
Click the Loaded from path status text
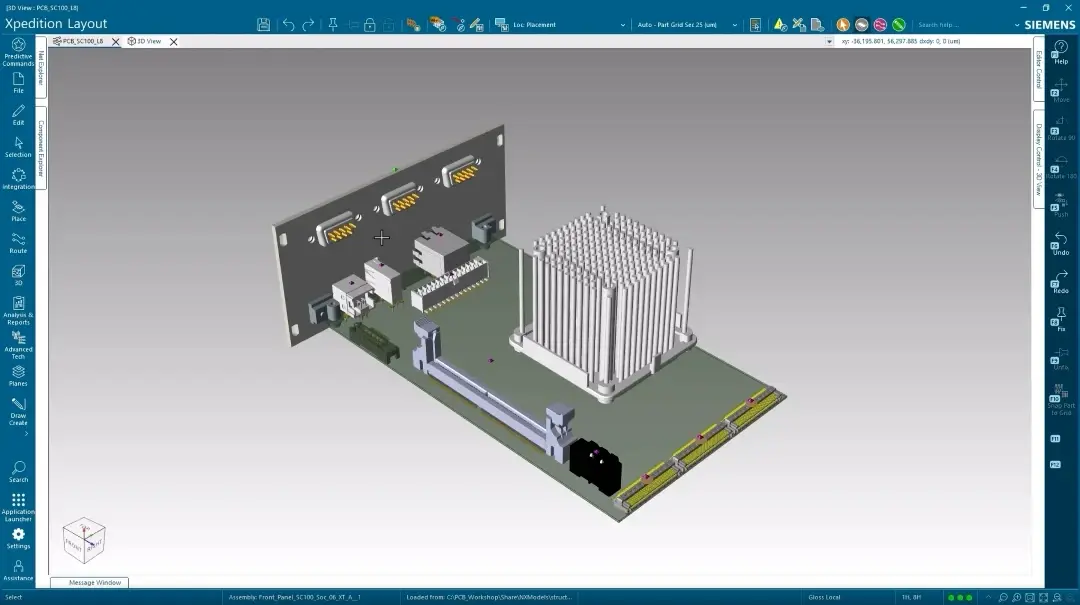point(489,597)
